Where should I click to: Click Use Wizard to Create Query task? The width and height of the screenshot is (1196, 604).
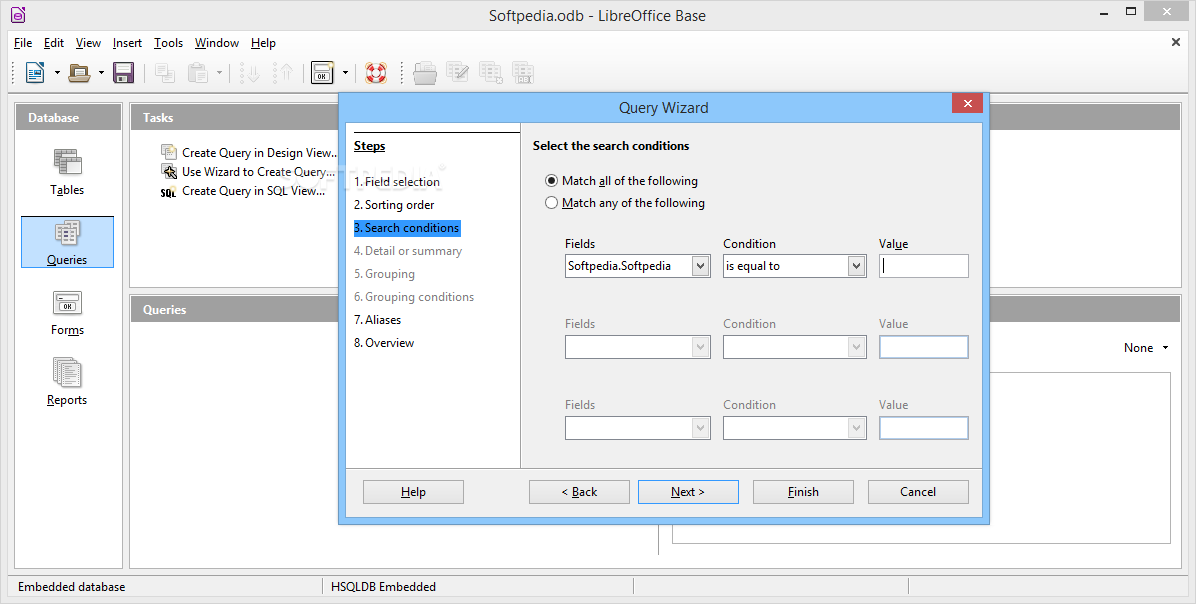click(249, 172)
